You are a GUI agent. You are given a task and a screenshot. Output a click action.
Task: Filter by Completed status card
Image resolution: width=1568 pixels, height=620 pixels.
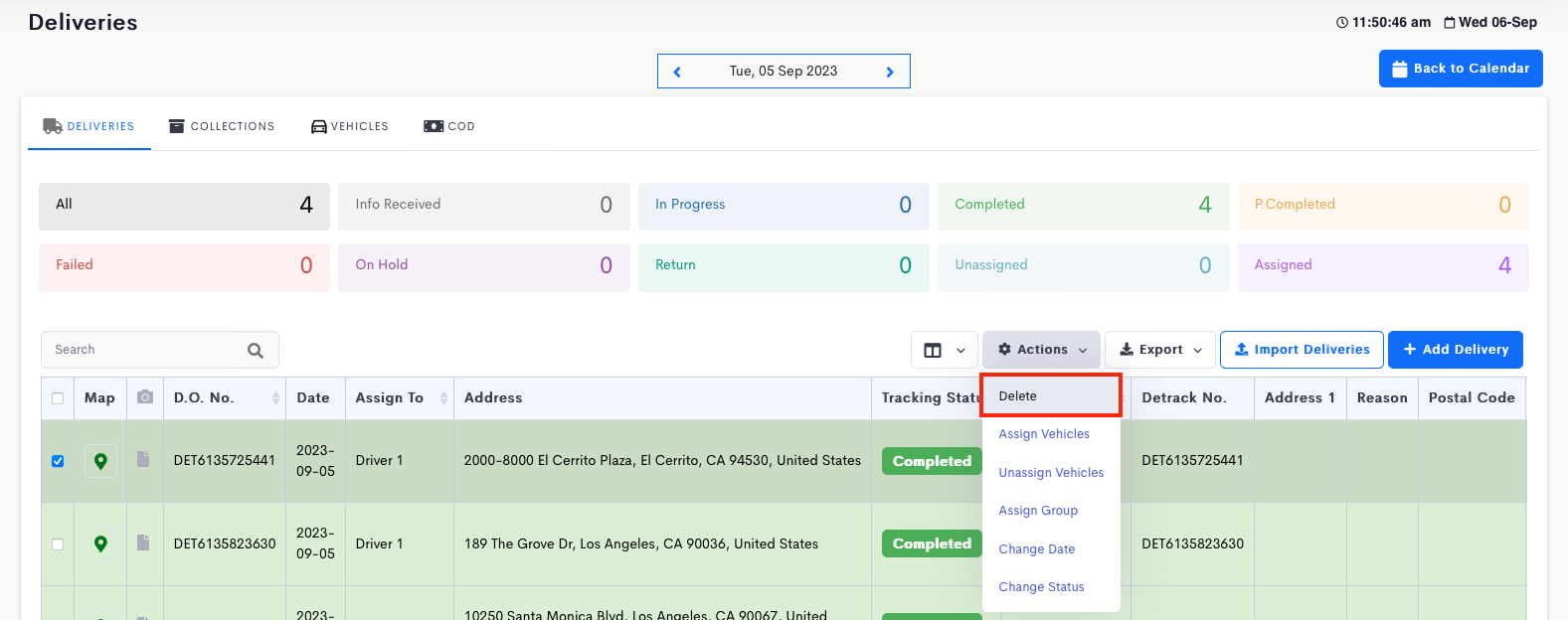[x=1084, y=207]
